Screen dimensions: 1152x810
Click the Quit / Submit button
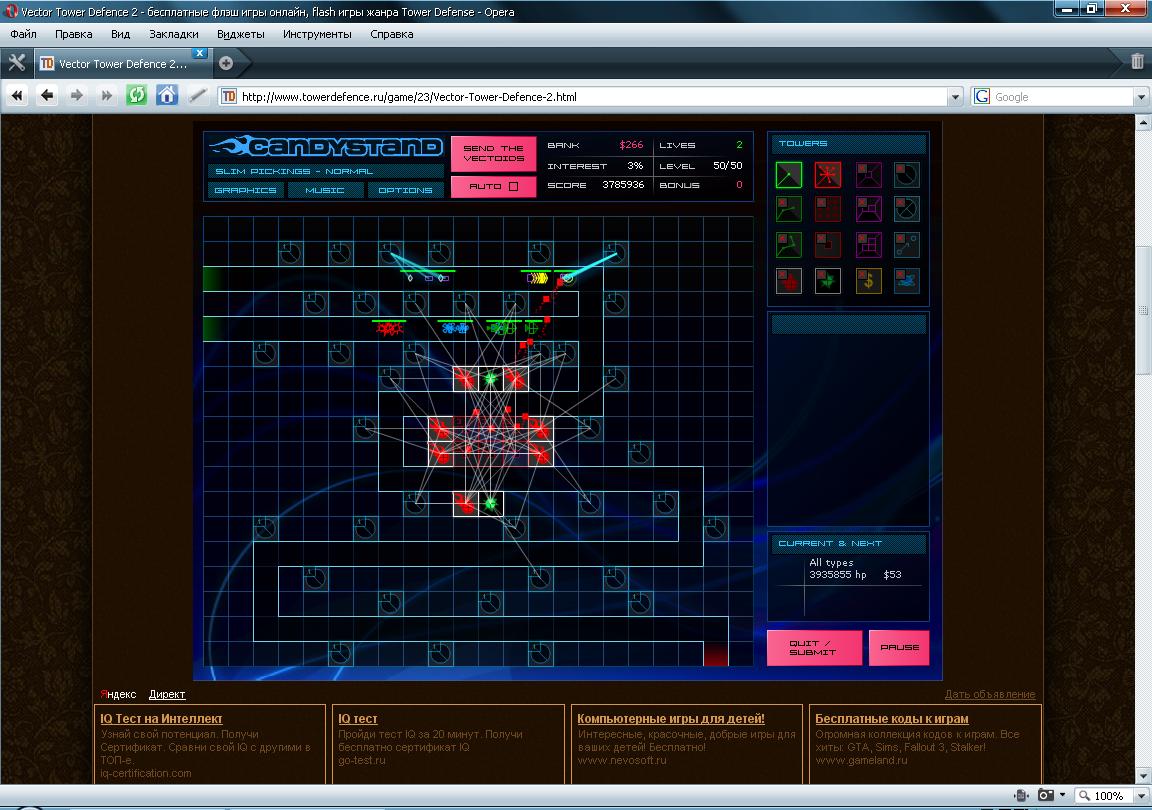point(814,648)
